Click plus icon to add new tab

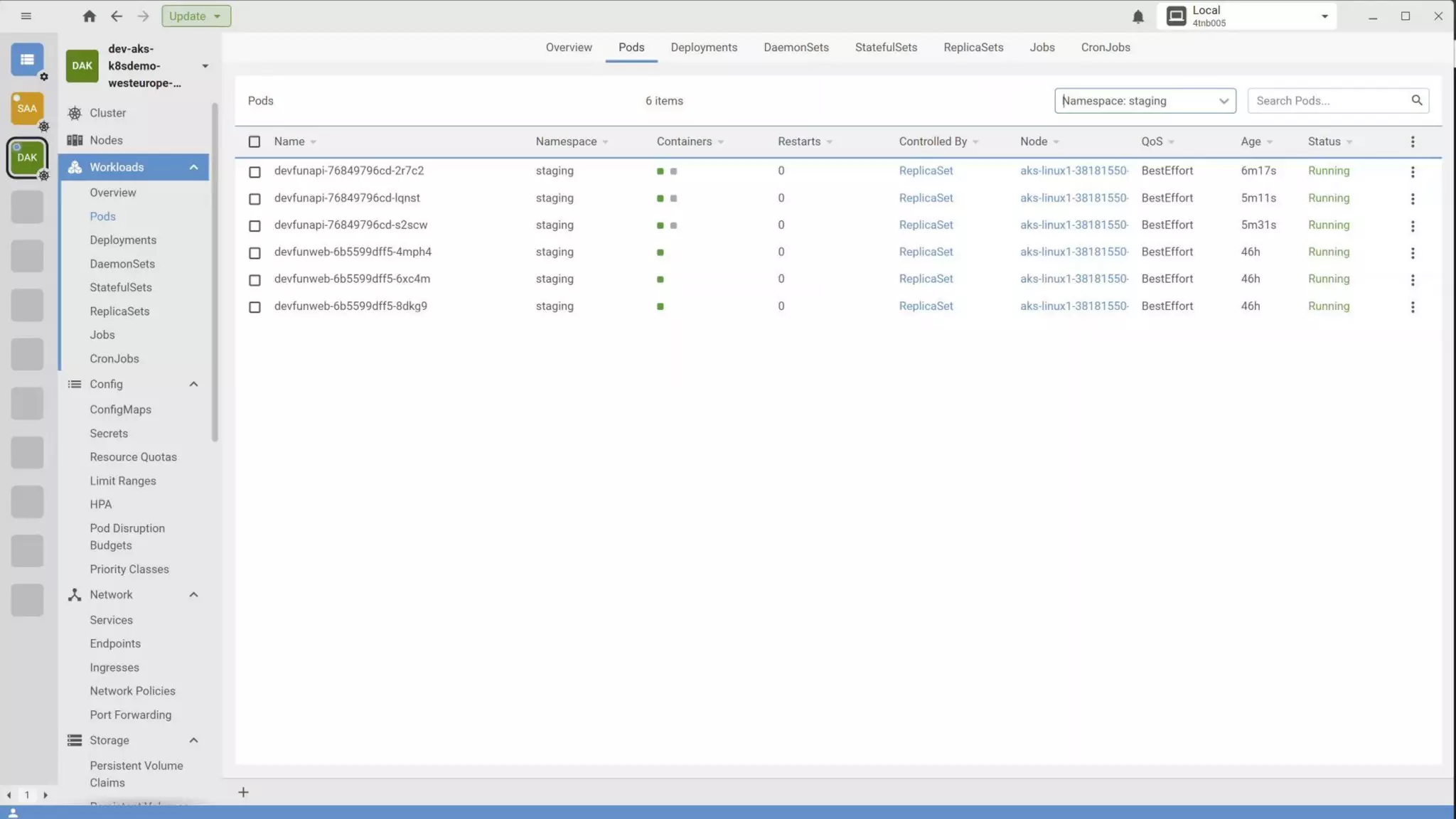(x=243, y=792)
